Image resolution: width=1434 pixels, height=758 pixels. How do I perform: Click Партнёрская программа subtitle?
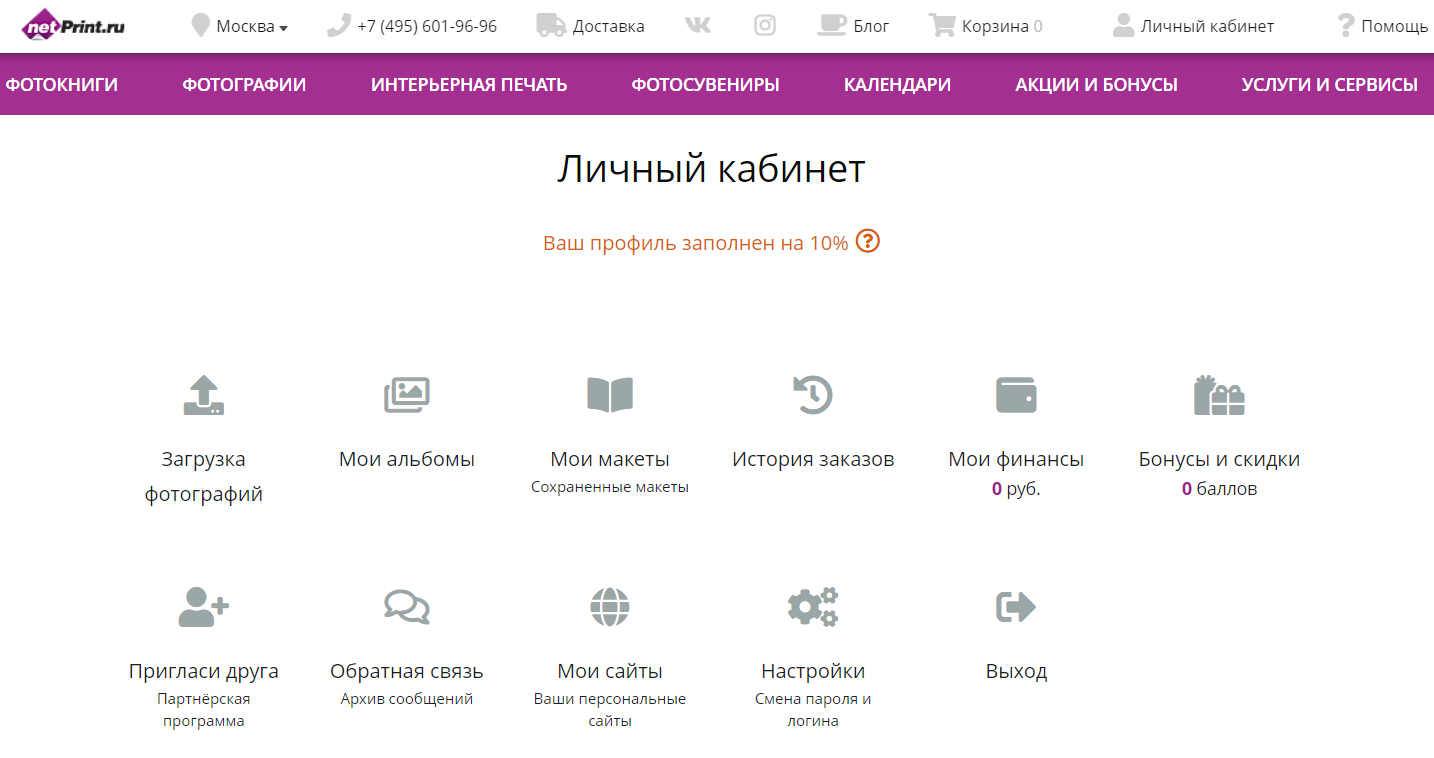(204, 710)
